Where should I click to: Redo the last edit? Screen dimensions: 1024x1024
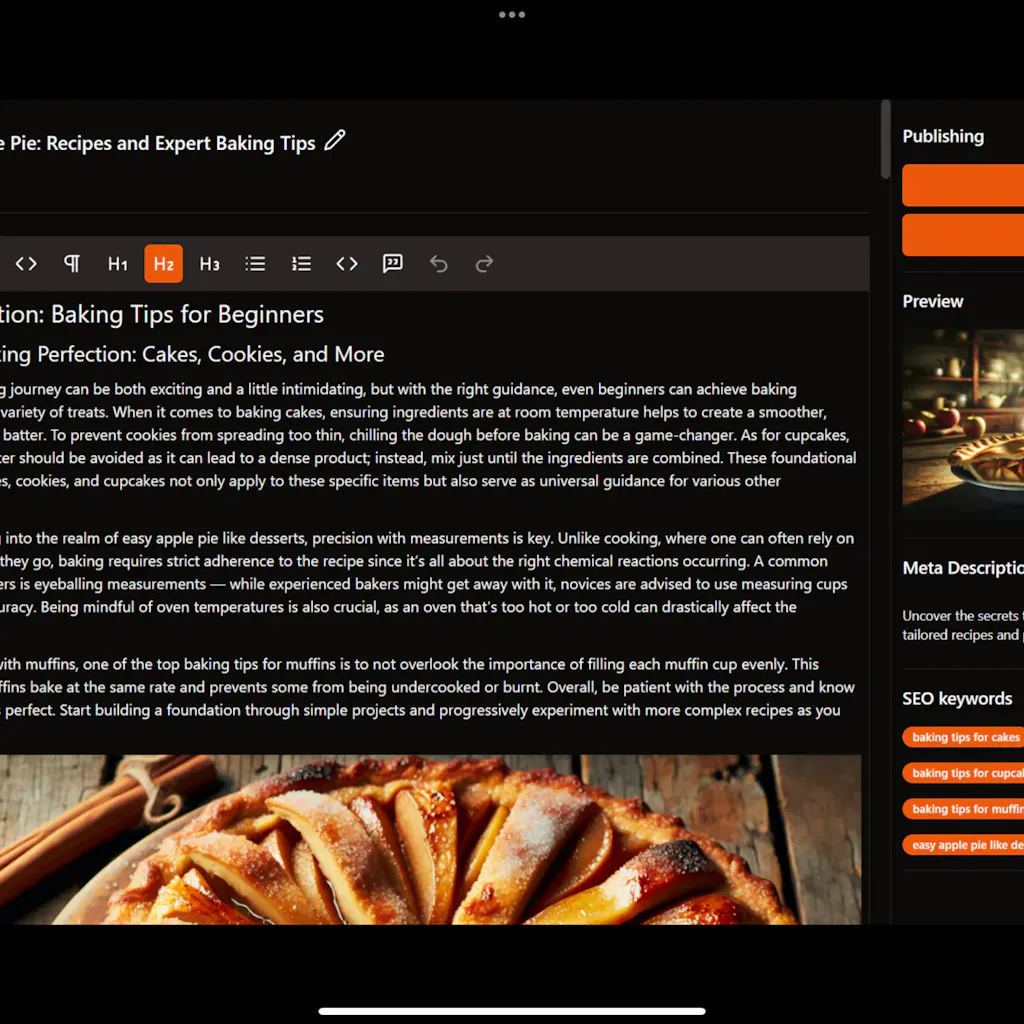coord(484,263)
